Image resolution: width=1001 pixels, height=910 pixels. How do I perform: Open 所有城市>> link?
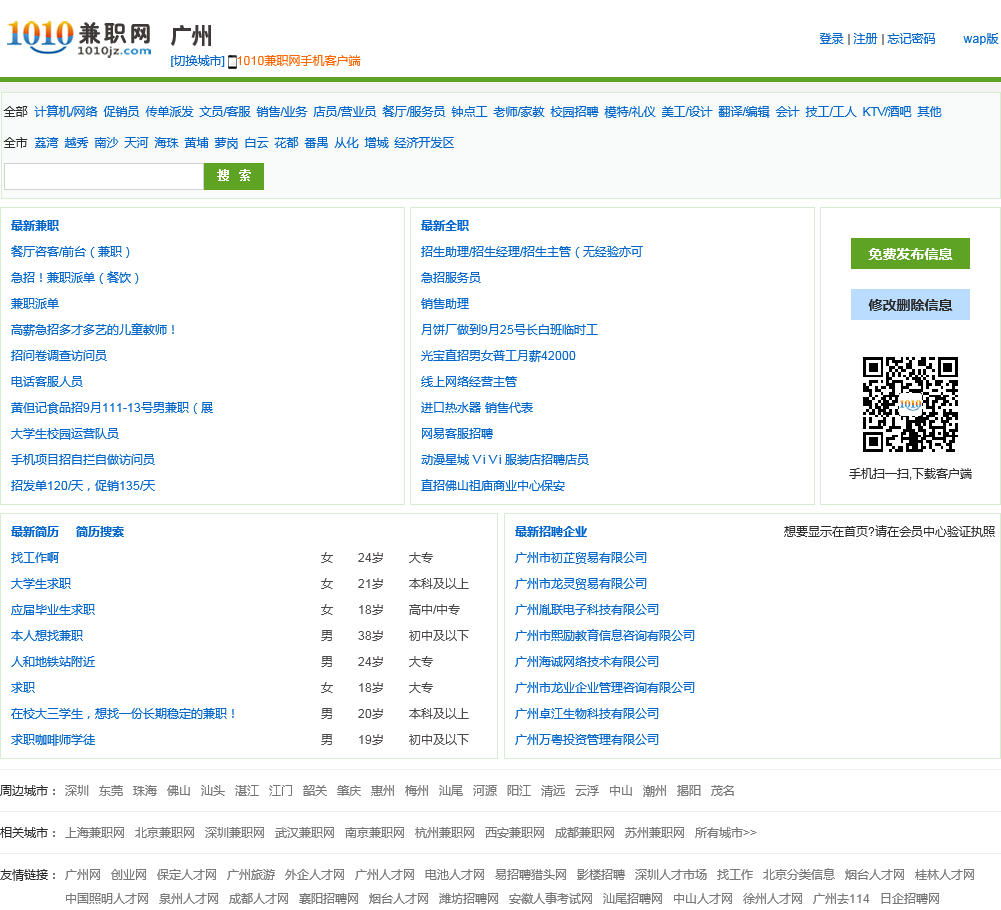(x=726, y=833)
